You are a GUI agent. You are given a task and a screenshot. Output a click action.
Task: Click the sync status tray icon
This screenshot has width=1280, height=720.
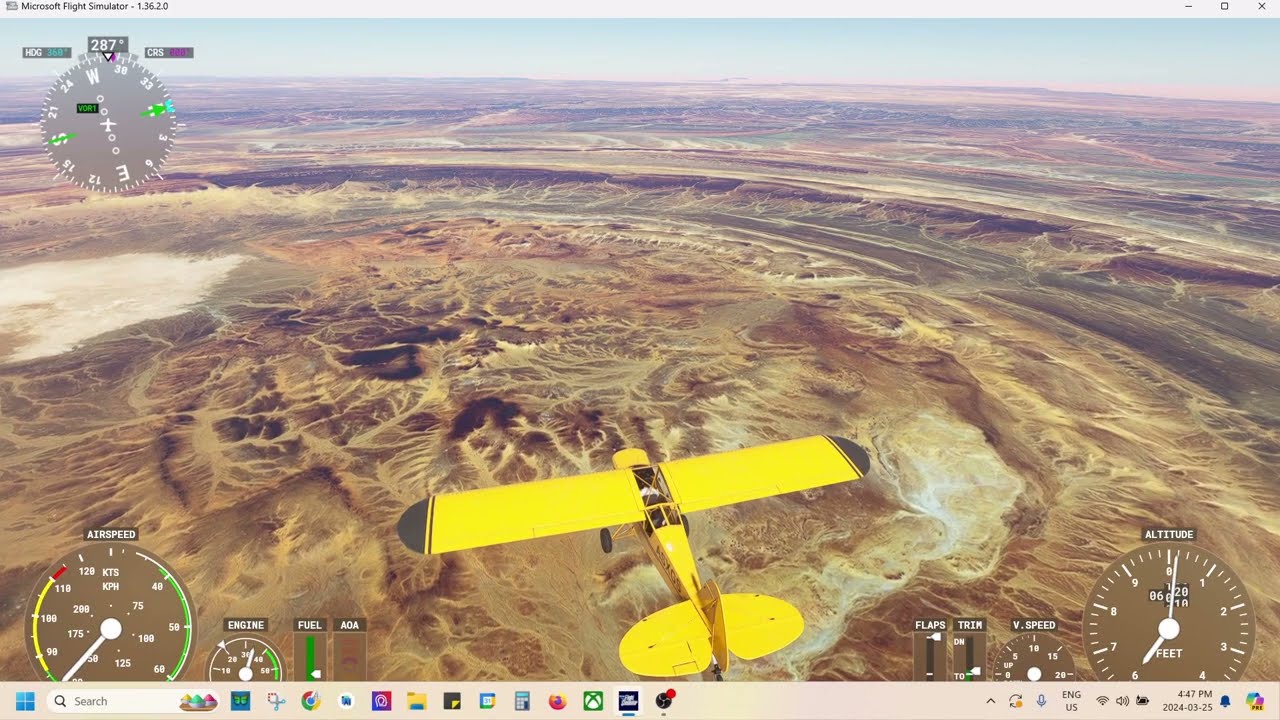tap(1016, 701)
